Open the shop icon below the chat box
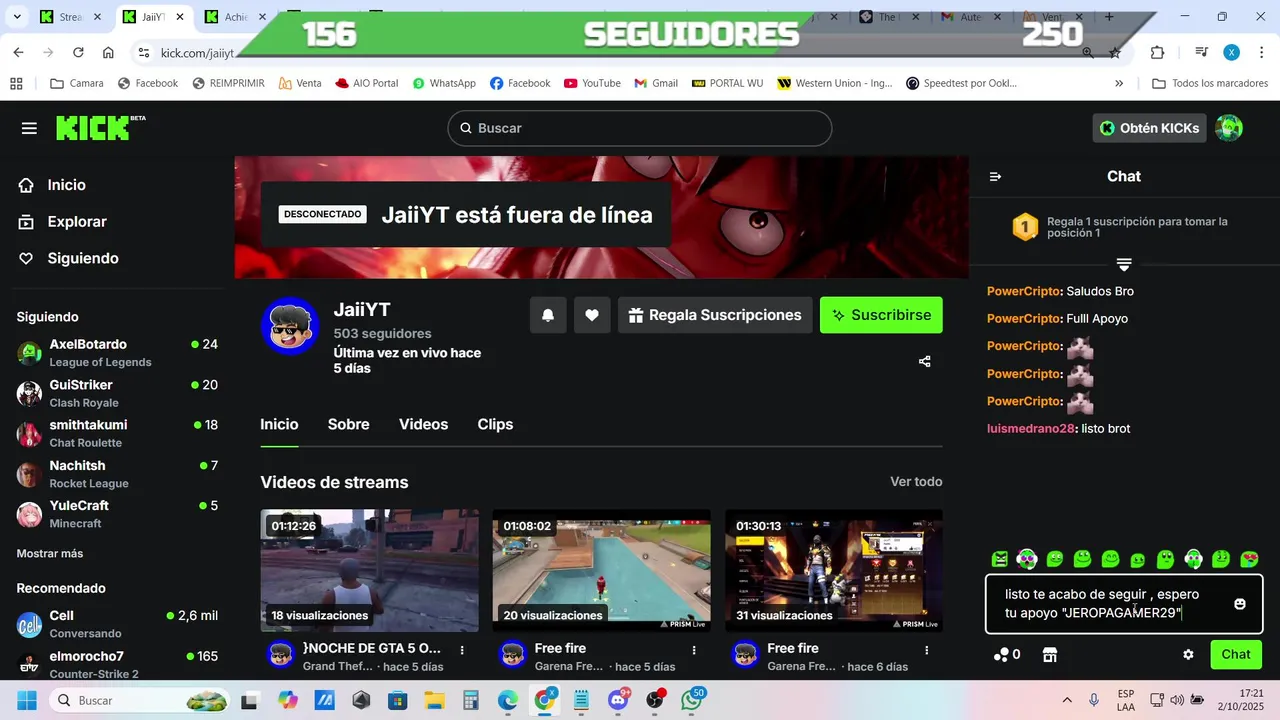This screenshot has height=720, width=1280. [1049, 655]
